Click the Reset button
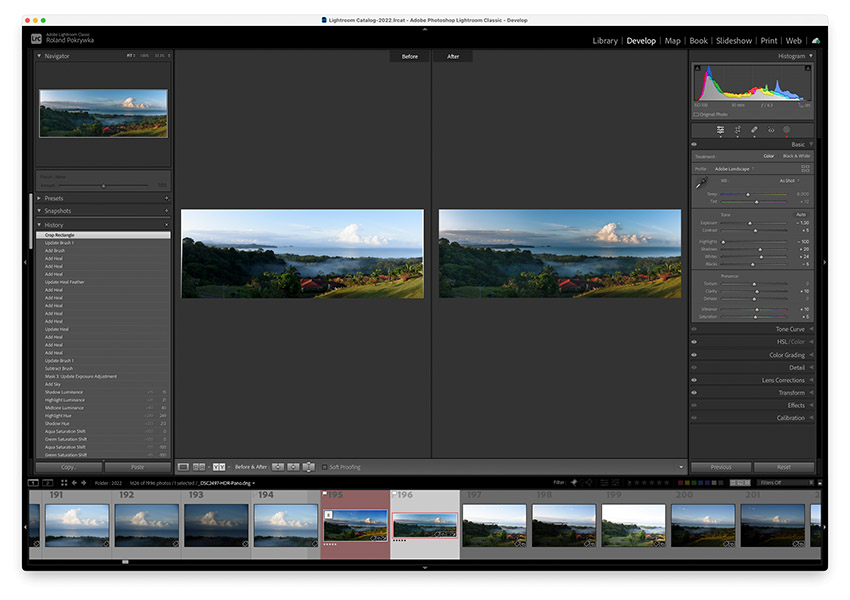 click(x=784, y=467)
